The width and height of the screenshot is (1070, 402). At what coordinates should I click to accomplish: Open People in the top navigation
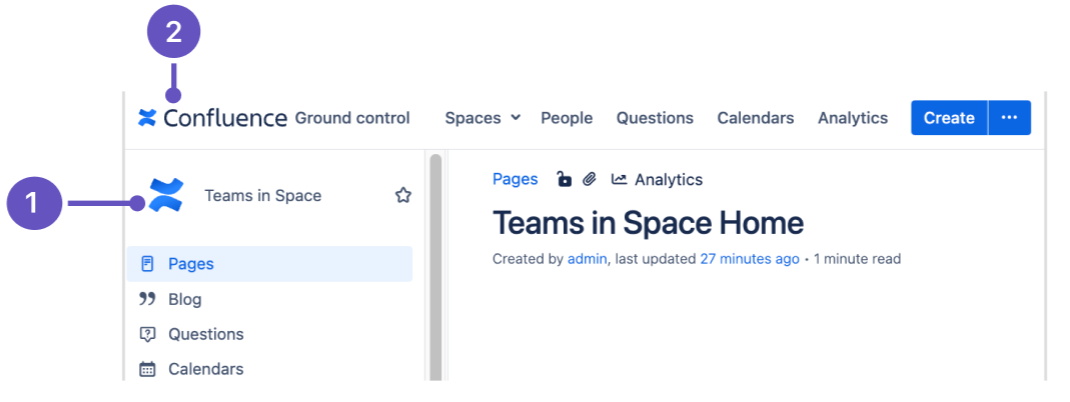[566, 118]
